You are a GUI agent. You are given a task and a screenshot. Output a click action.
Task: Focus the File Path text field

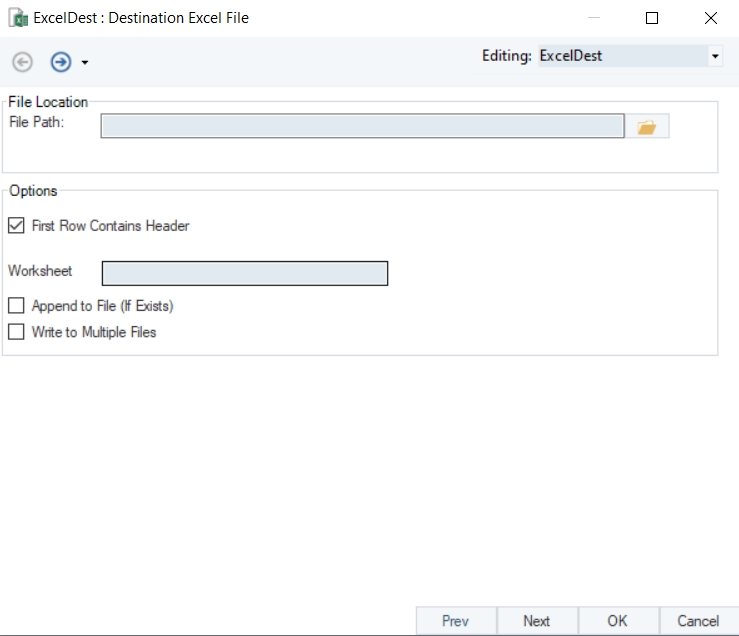click(x=362, y=126)
